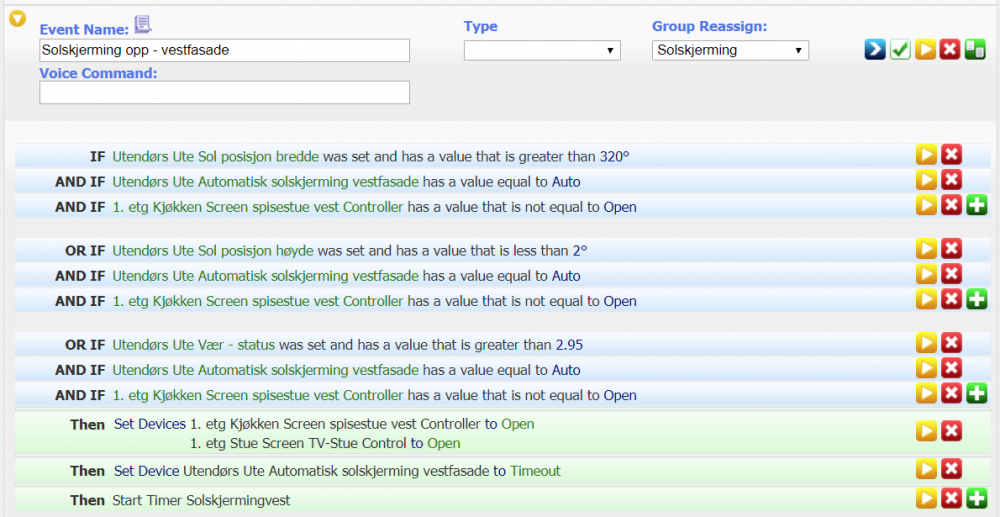Click the Event Name text field

pyautogui.click(x=225, y=51)
